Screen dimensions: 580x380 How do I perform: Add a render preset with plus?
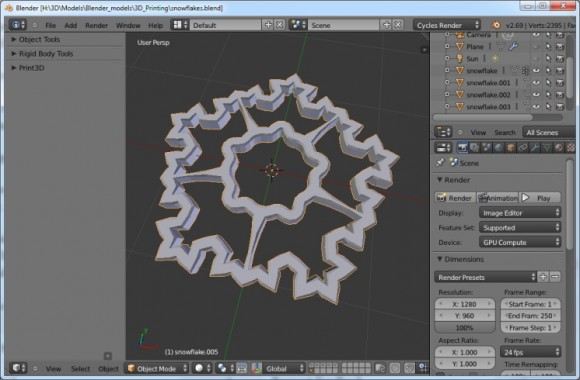543,277
